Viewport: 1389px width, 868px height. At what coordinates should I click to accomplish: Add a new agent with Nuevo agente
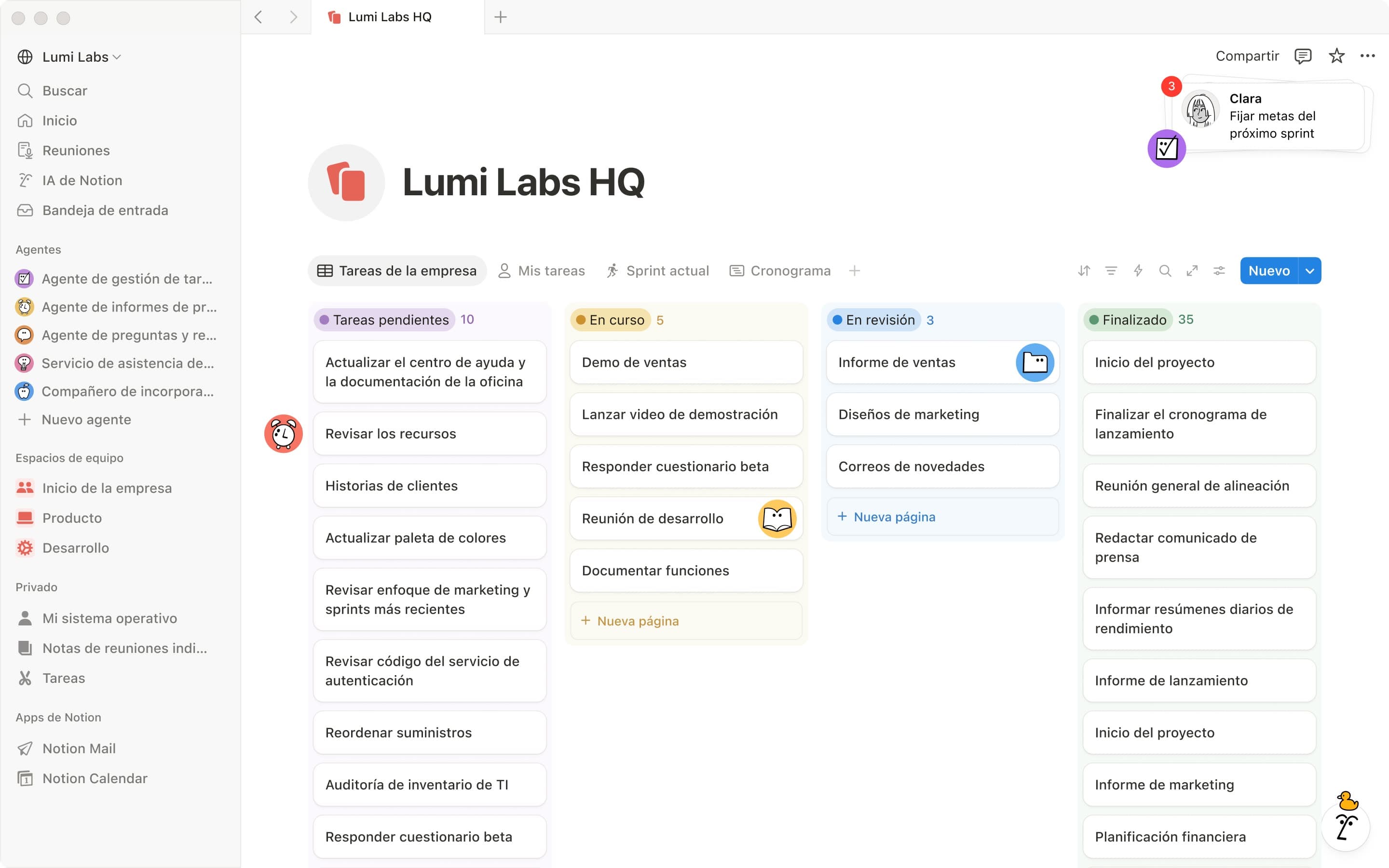(86, 420)
